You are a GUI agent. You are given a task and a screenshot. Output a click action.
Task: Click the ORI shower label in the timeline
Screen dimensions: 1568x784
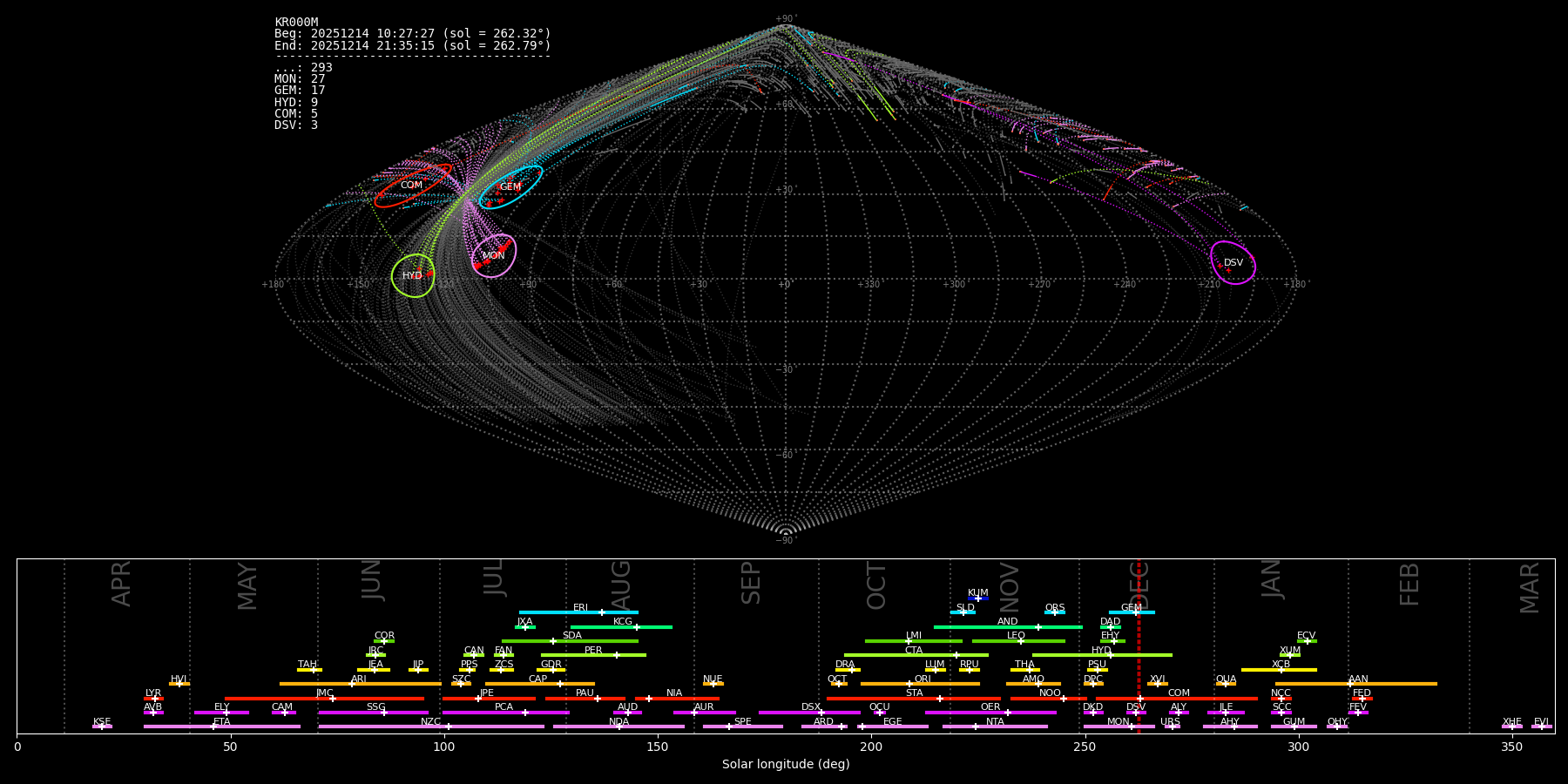(923, 679)
